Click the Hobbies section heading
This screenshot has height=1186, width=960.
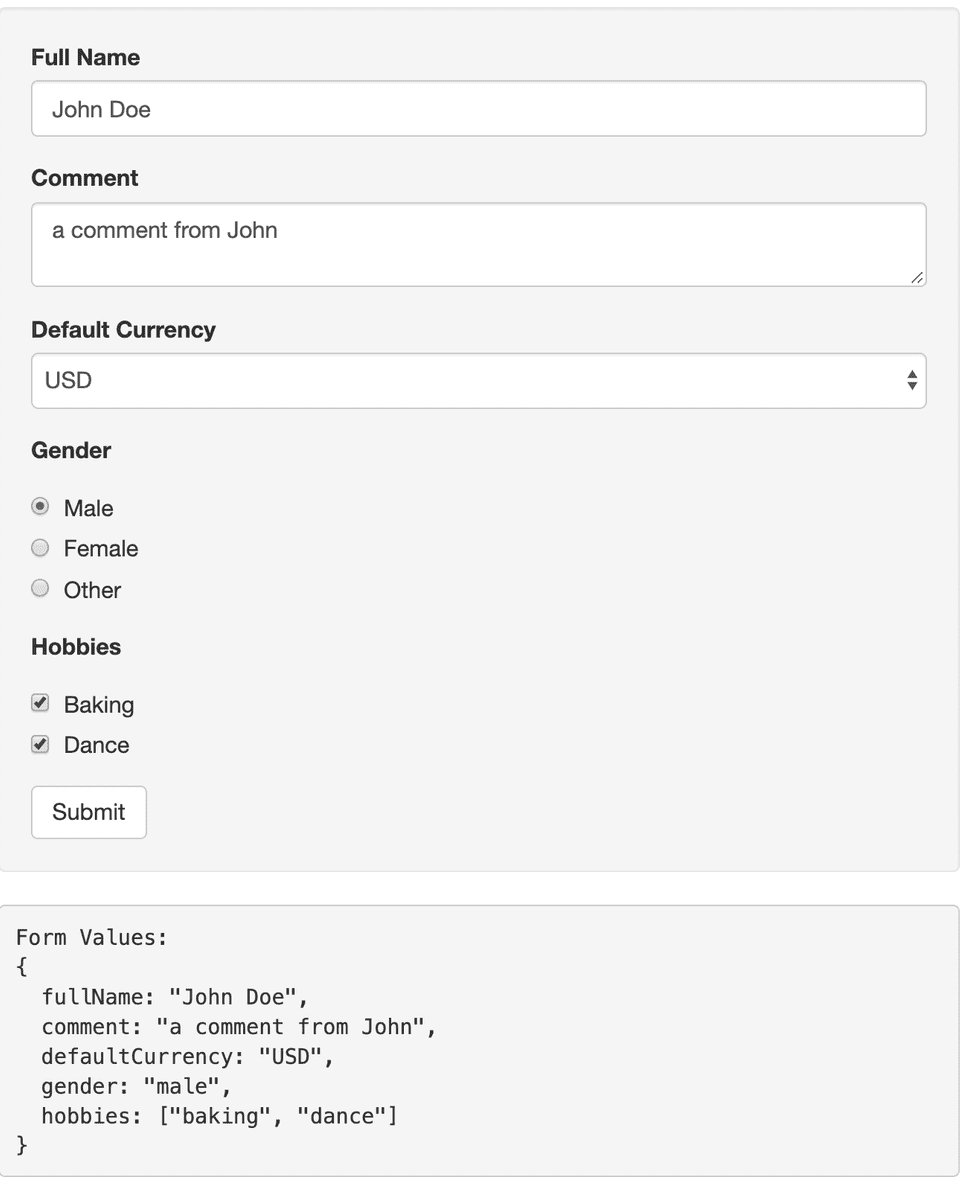76,647
